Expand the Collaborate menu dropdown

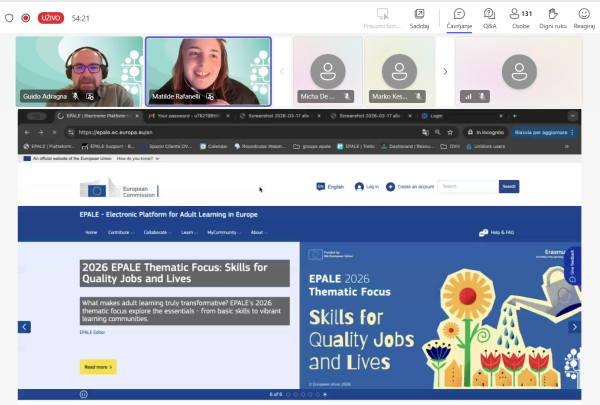point(156,232)
